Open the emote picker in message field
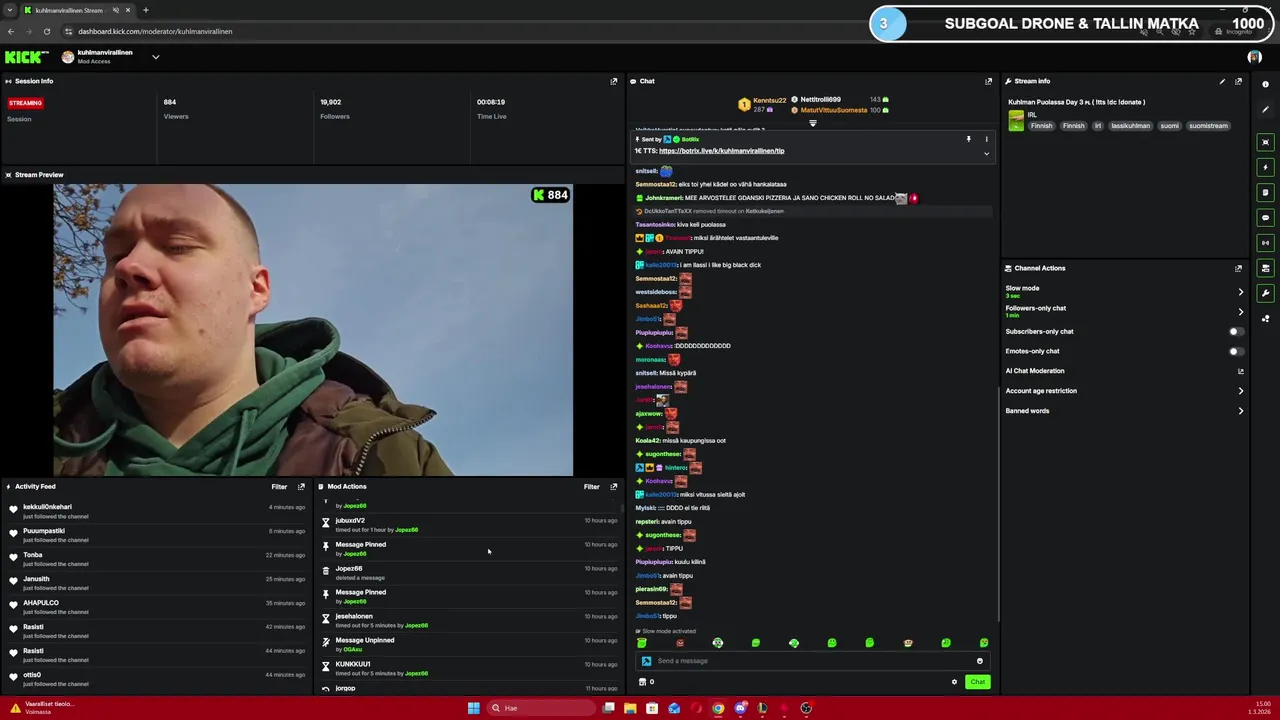This screenshot has width=1280, height=720. (980, 661)
